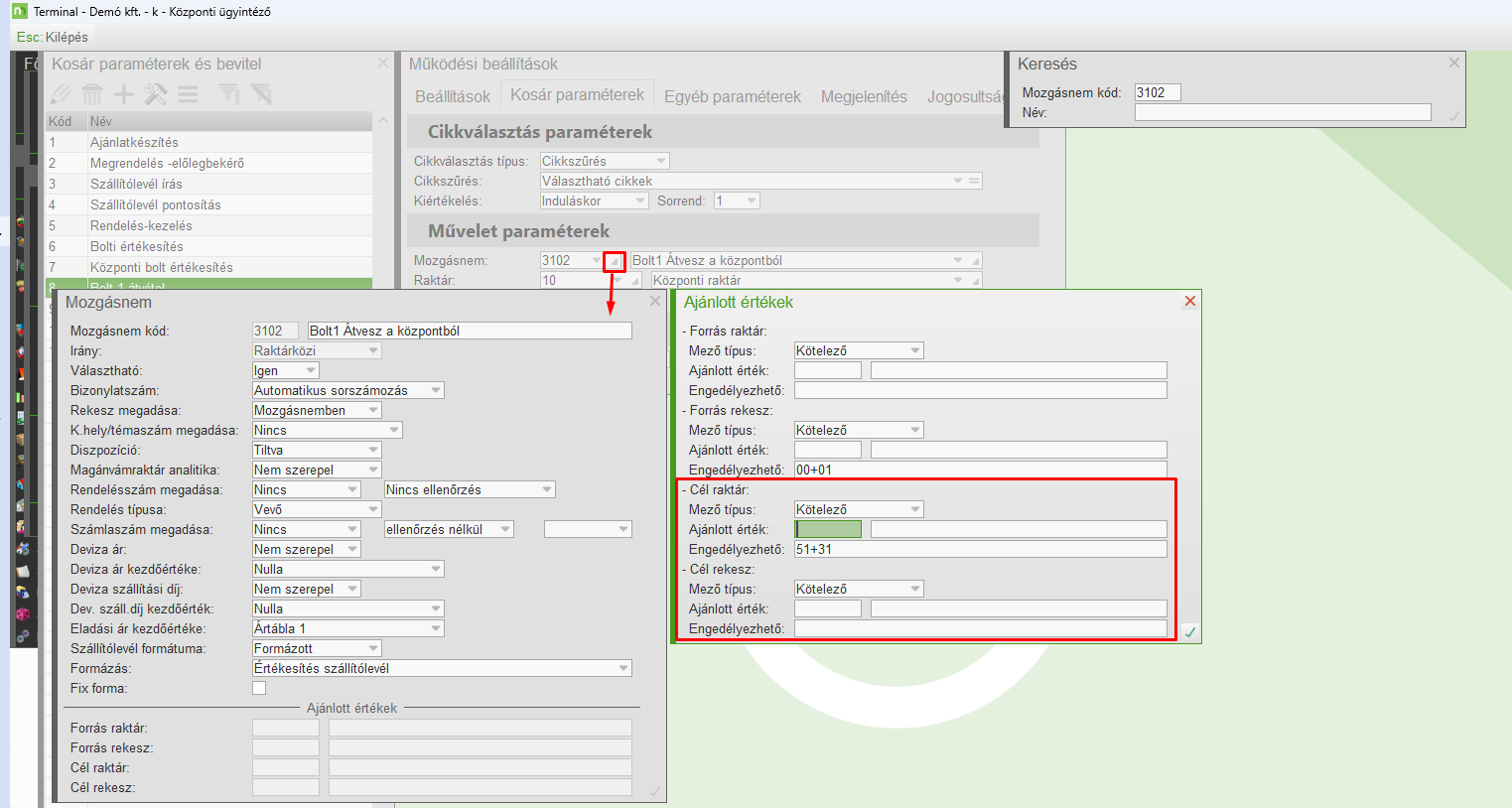The width and height of the screenshot is (1512, 808).
Task: Confirm Ajánlott értékek with green checkmark
Action: click(x=1189, y=631)
